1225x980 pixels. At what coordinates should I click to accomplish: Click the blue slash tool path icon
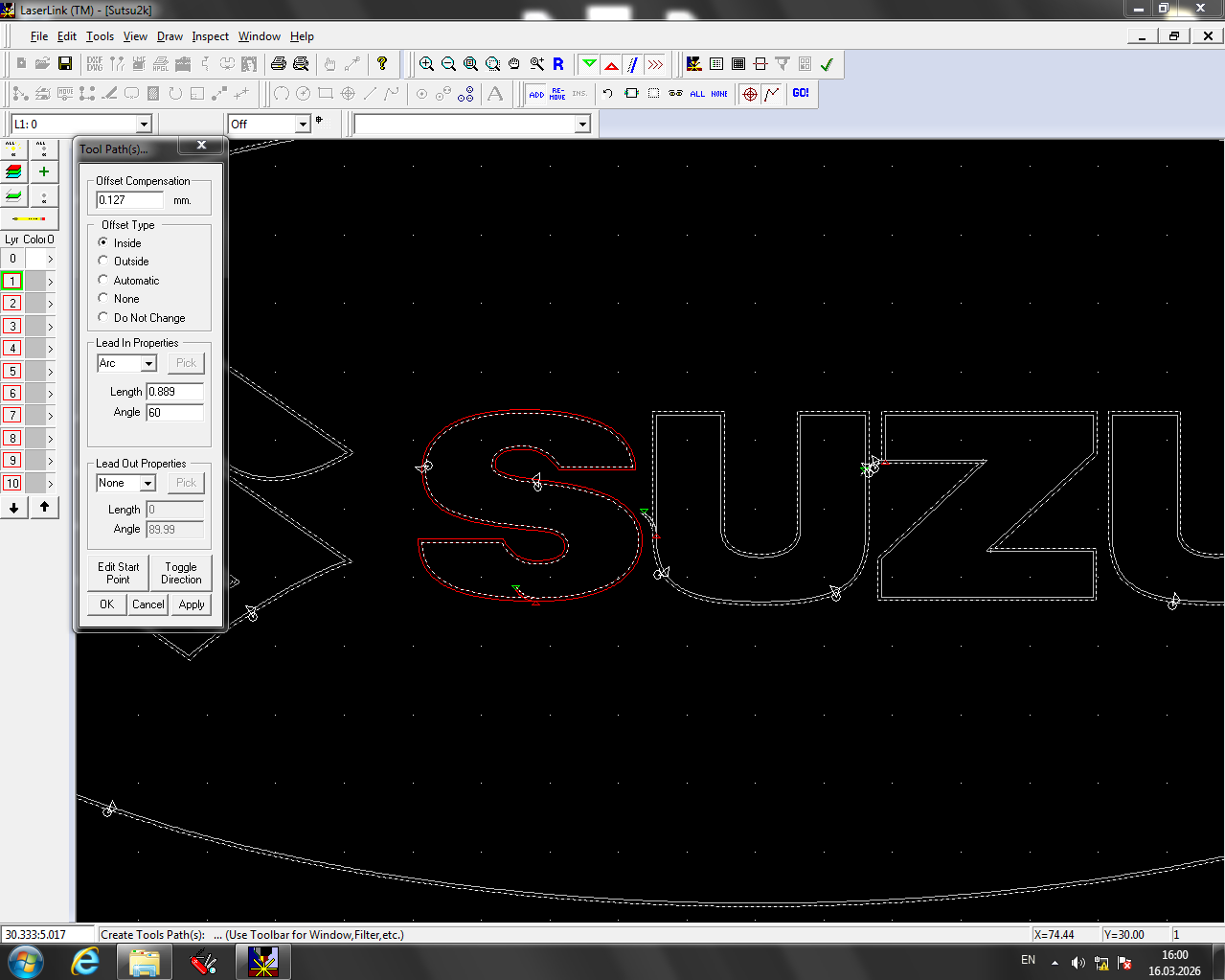[633, 64]
